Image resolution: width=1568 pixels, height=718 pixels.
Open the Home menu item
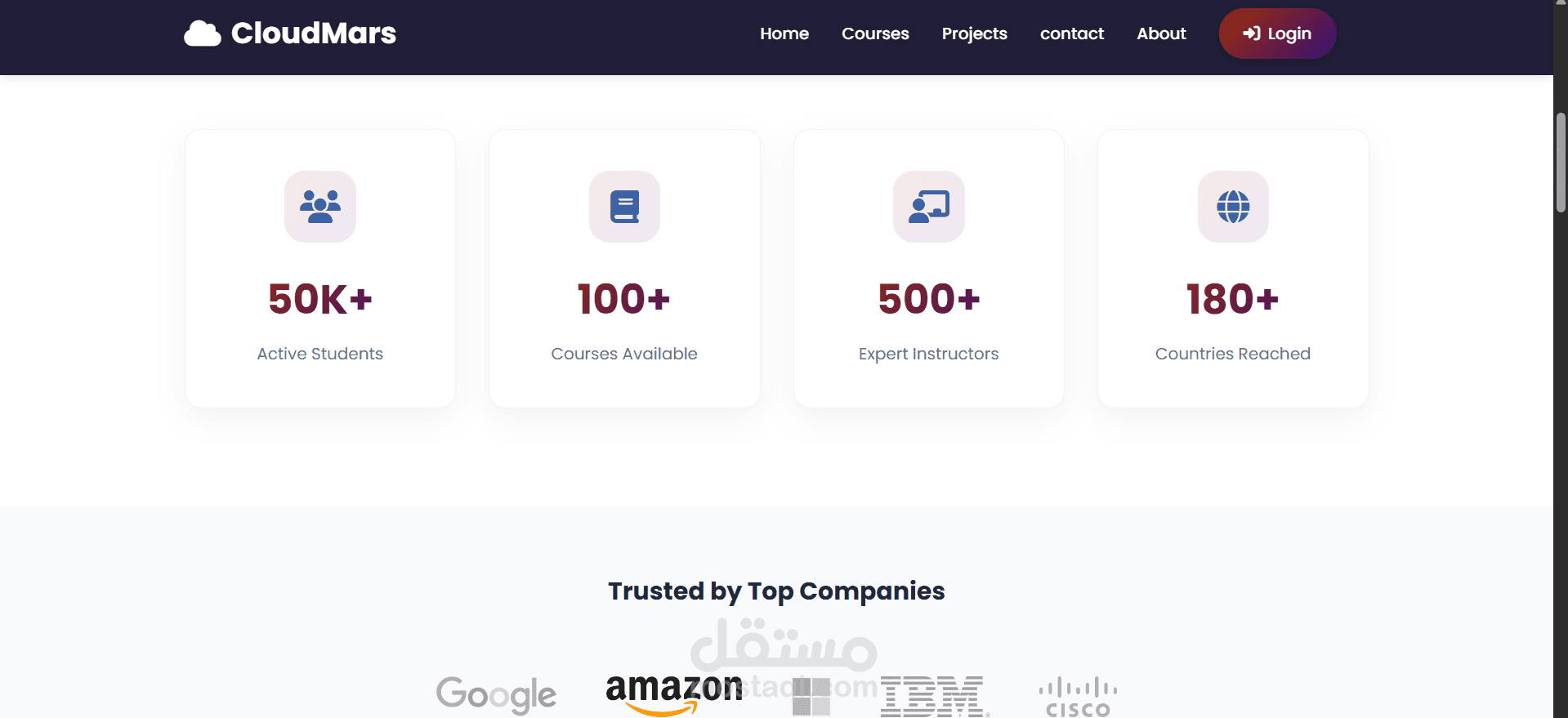click(784, 33)
